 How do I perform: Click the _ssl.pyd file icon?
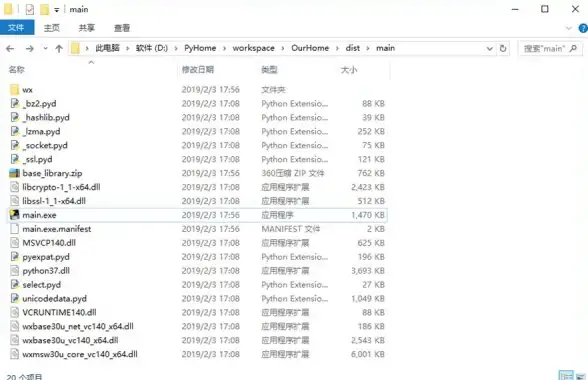[14, 159]
